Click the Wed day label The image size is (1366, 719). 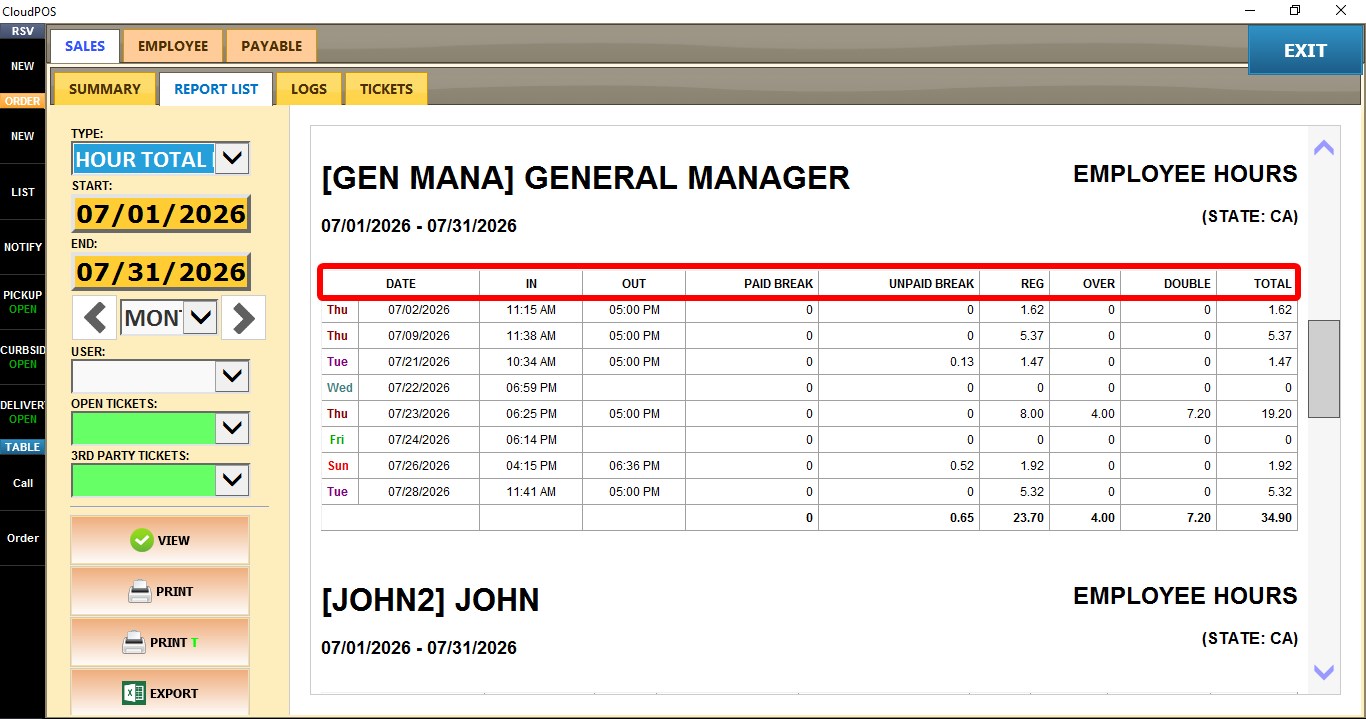click(339, 388)
